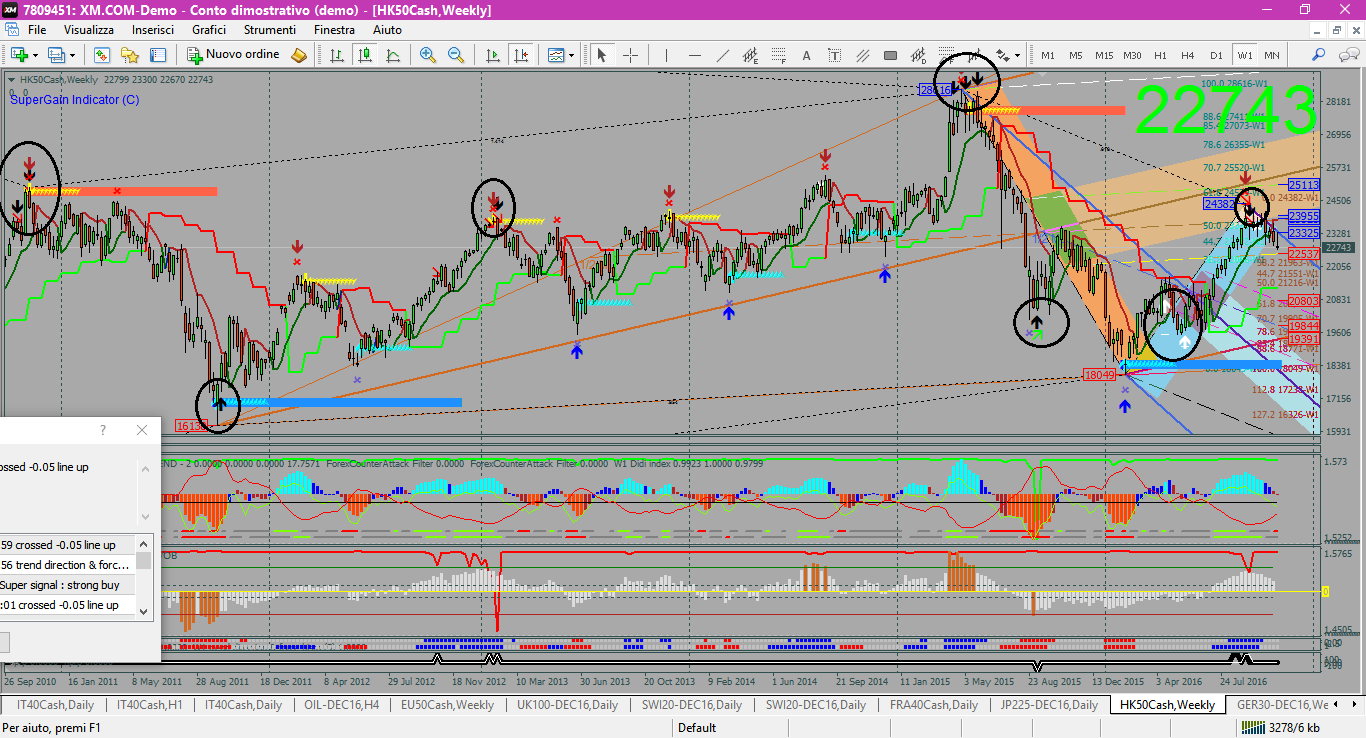Switch to IT40Cash,H1 chart tab
The width and height of the screenshot is (1366, 738).
pyautogui.click(x=152, y=705)
